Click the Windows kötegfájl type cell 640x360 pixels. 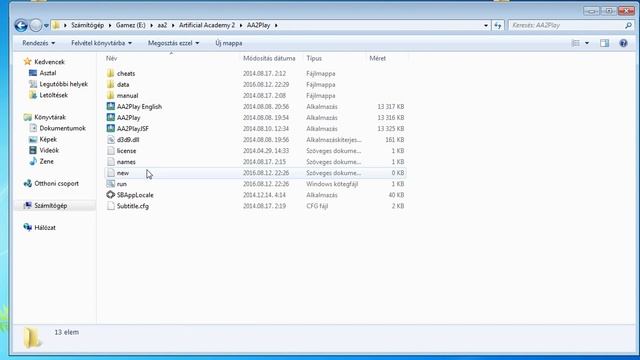pyautogui.click(x=332, y=184)
